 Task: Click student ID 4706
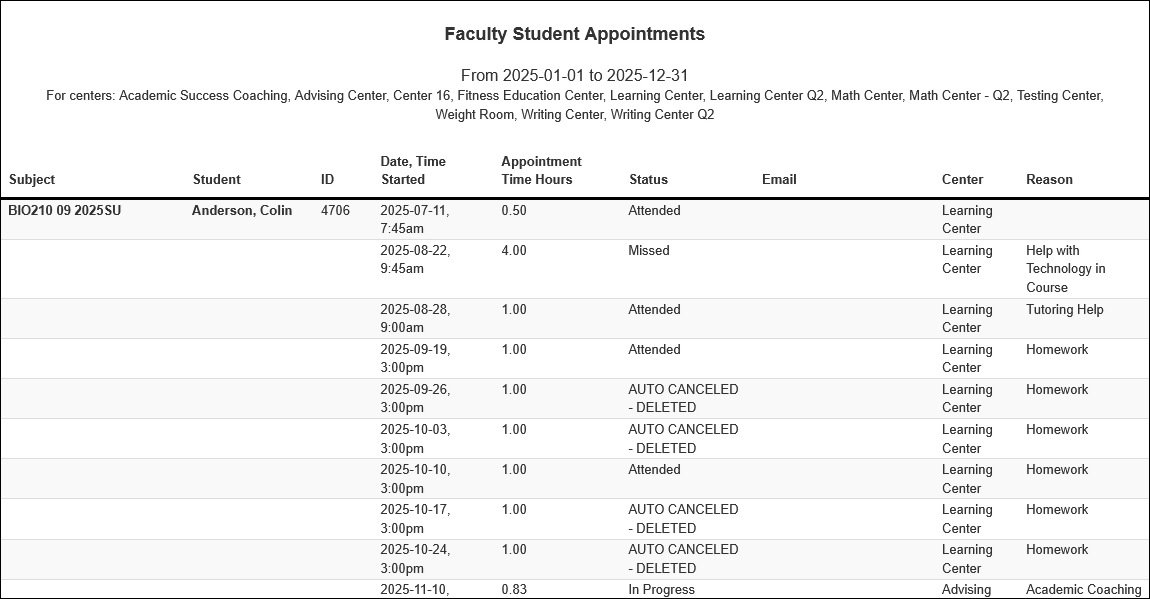point(335,211)
